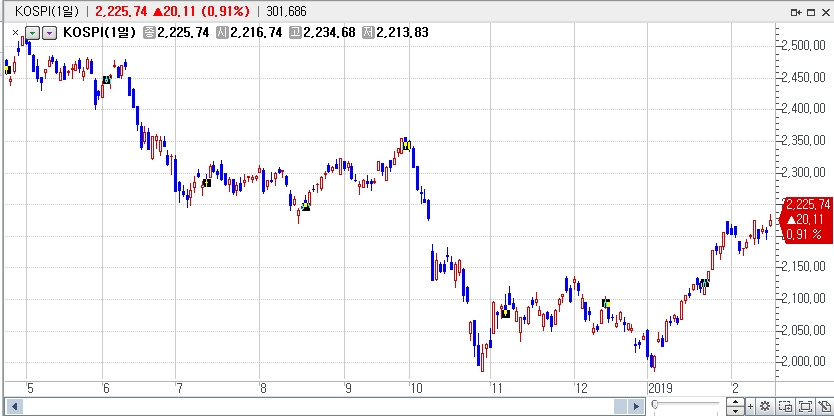
Task: Remove the KOSPI series using the small x
Action: click(x=15, y=32)
